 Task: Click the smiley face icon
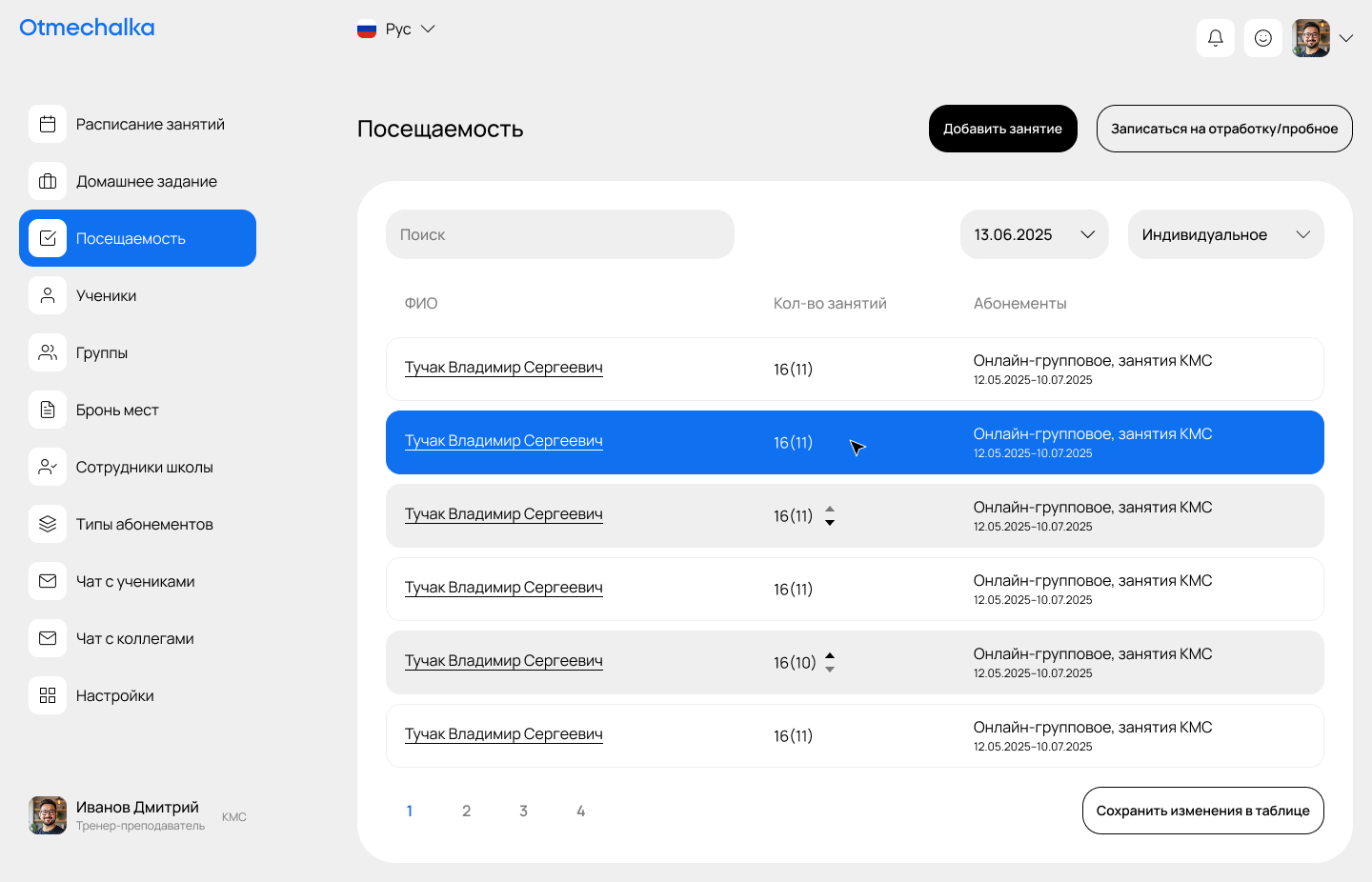(1263, 38)
